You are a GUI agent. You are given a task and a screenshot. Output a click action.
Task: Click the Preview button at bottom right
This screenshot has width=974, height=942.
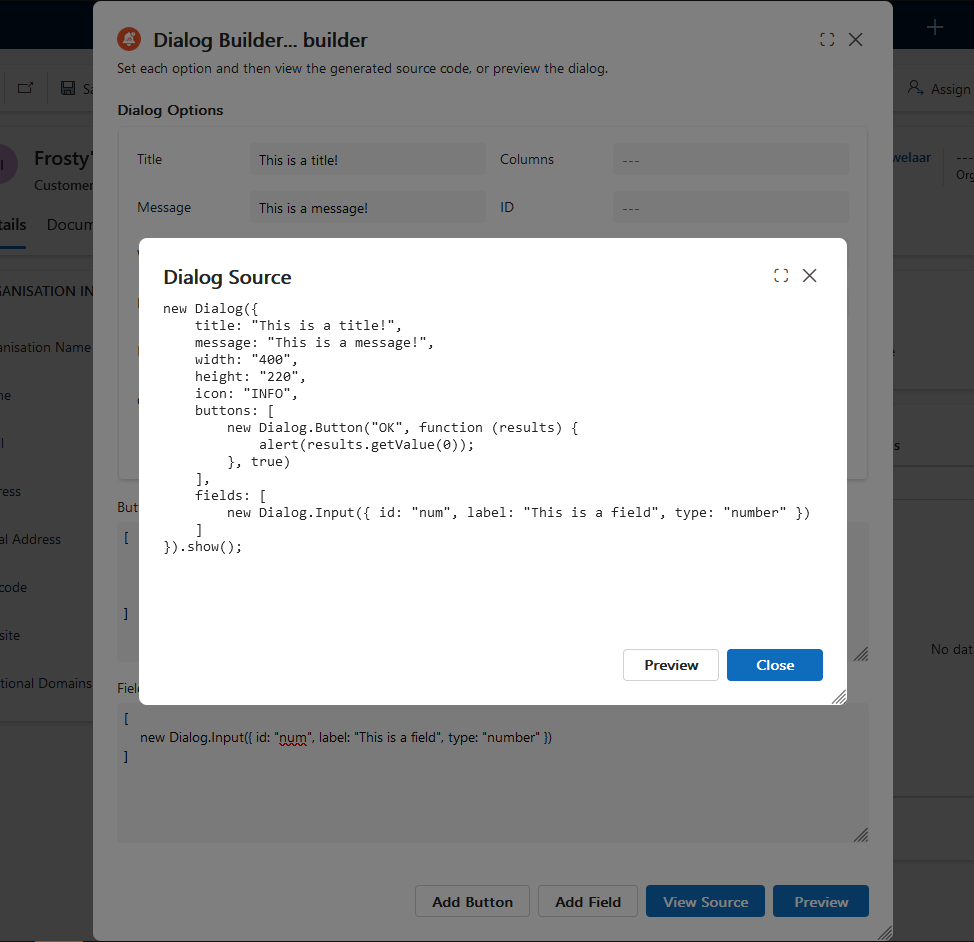point(821,901)
